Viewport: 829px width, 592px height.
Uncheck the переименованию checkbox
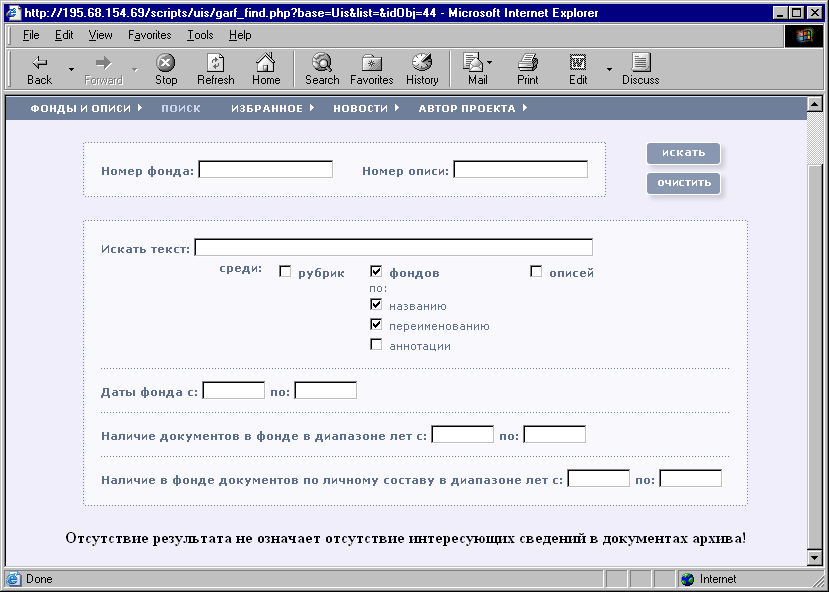click(x=376, y=325)
